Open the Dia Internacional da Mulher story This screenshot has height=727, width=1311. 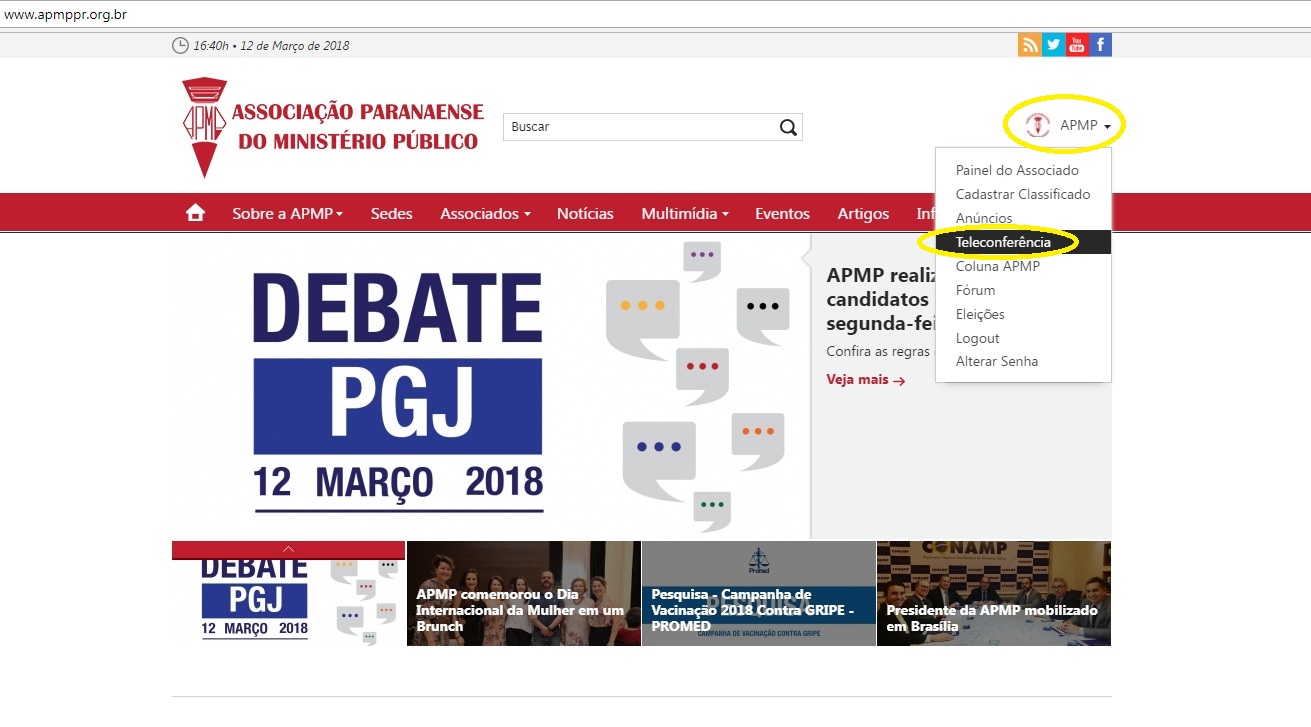click(x=524, y=593)
